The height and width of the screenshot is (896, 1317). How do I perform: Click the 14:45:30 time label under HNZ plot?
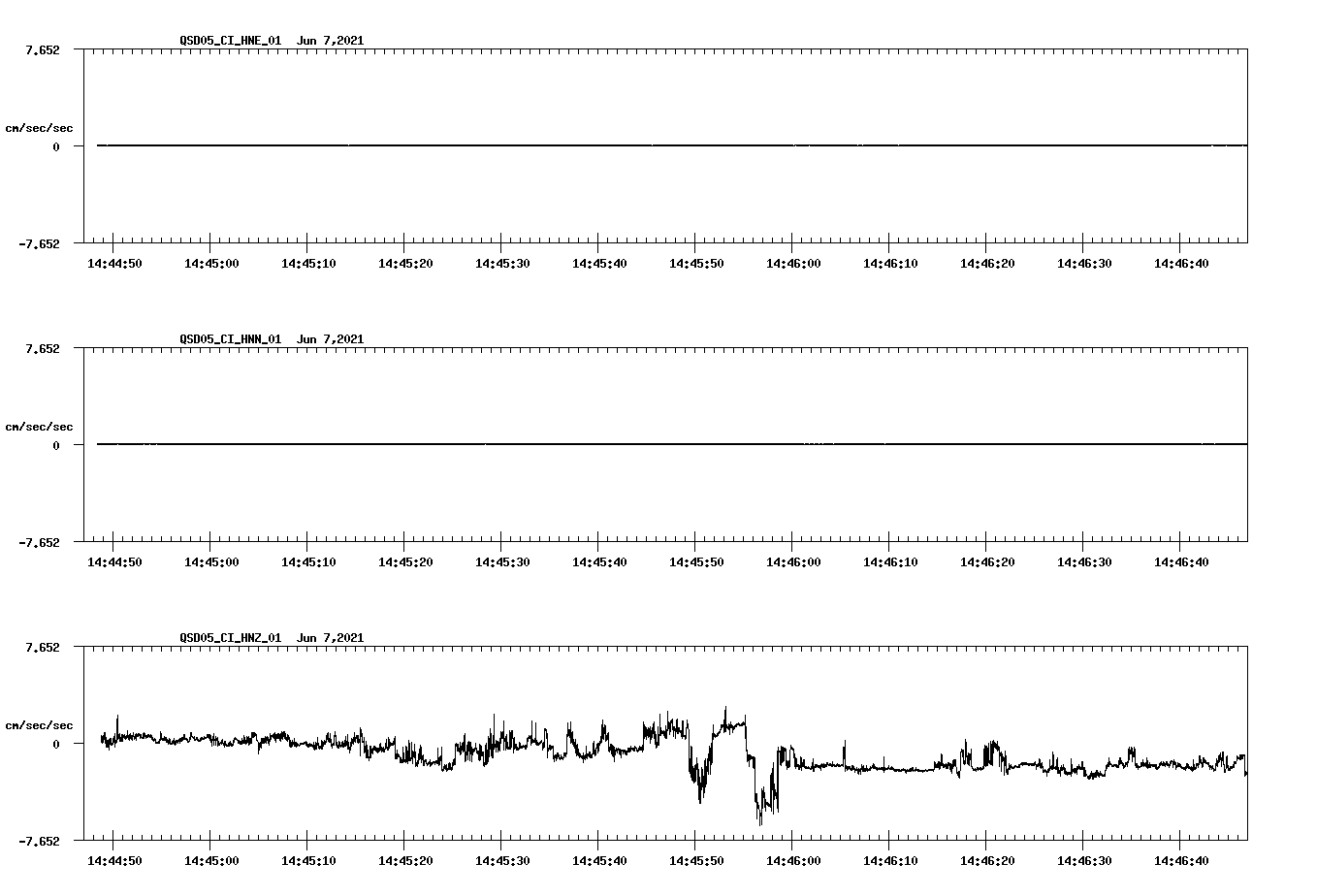(x=502, y=861)
